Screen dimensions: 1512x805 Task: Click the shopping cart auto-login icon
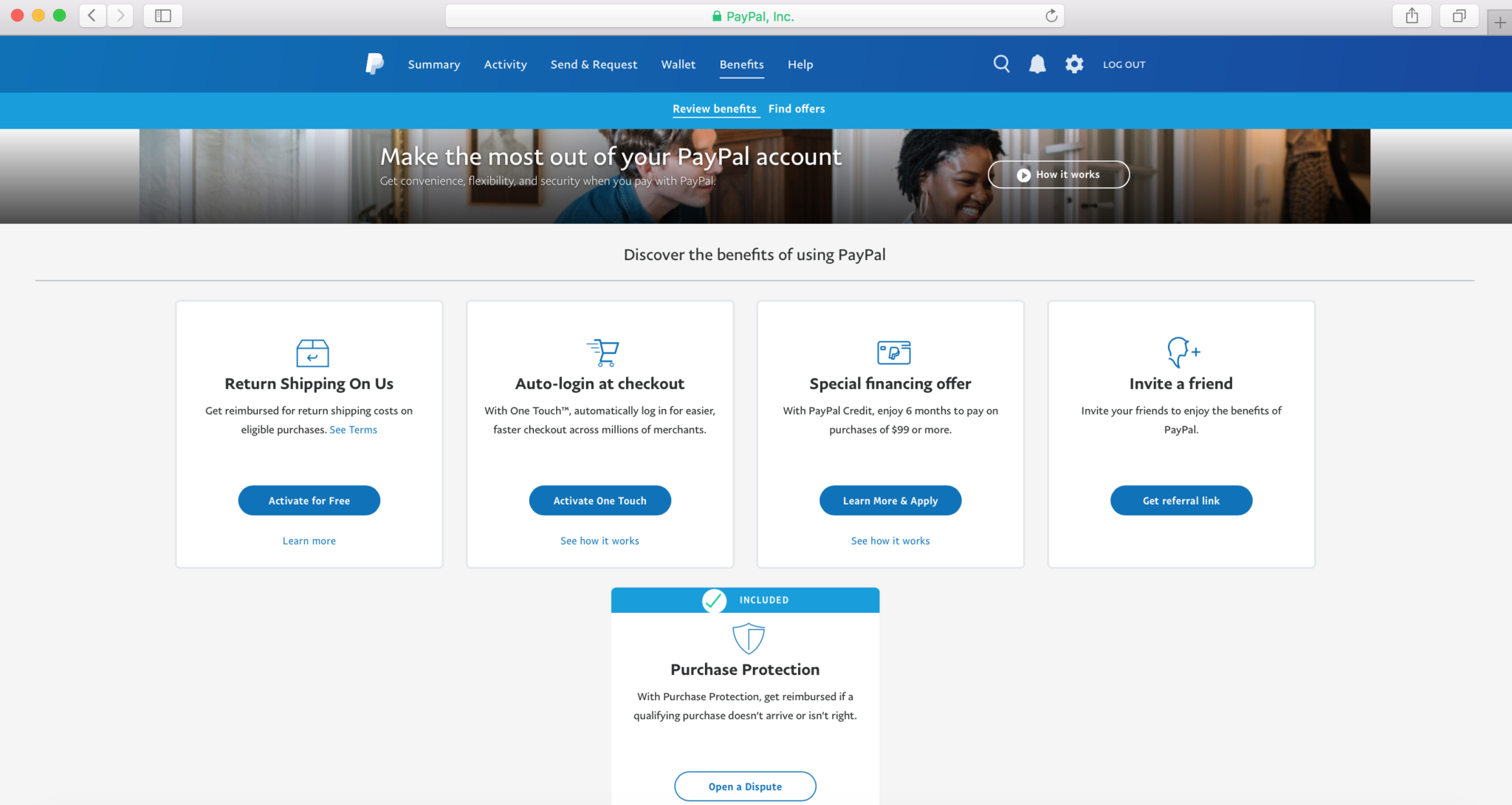click(x=604, y=353)
